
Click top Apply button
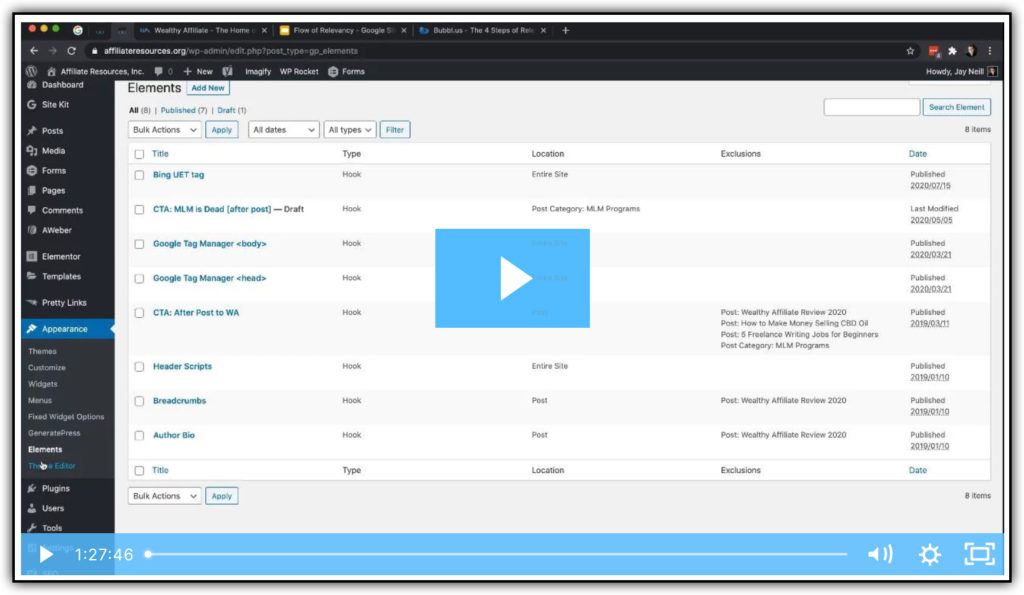tap(221, 130)
